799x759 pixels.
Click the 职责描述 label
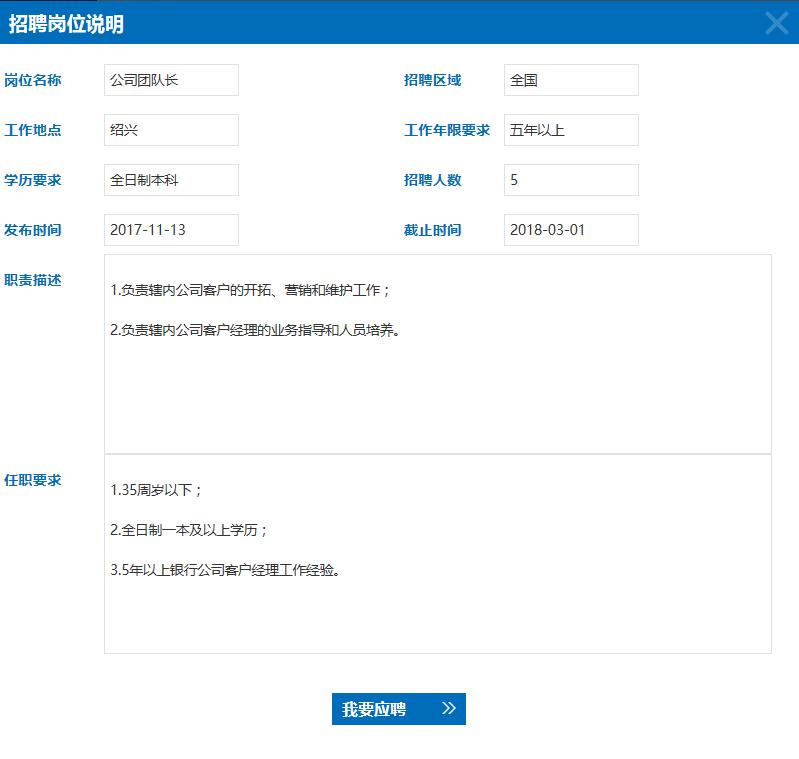coord(33,280)
